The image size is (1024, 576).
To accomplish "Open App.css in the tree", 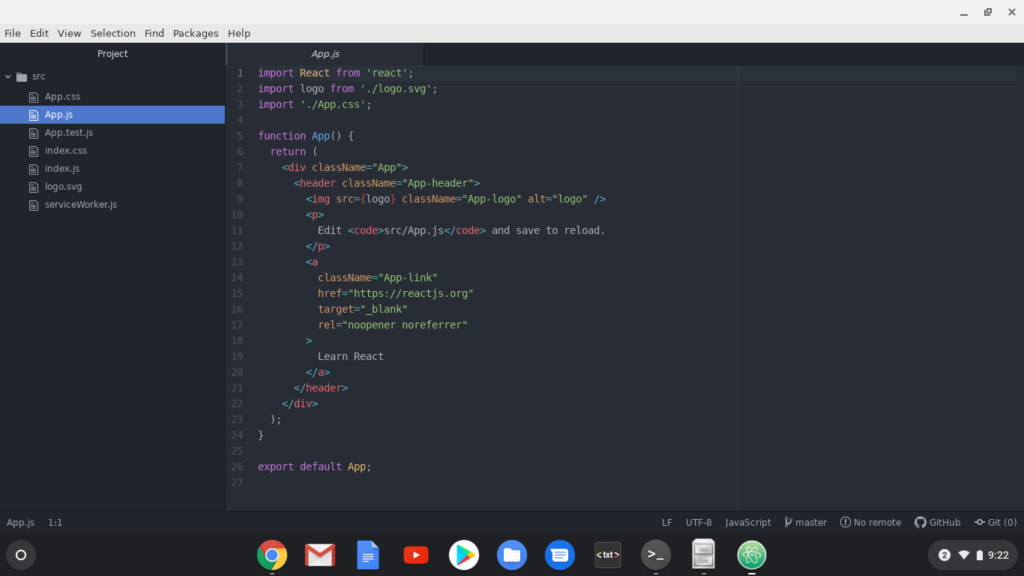I will pos(62,97).
